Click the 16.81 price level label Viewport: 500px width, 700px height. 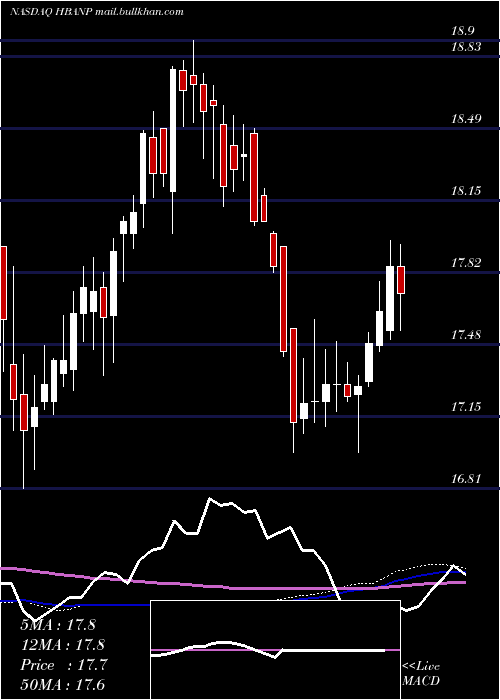[467, 479]
